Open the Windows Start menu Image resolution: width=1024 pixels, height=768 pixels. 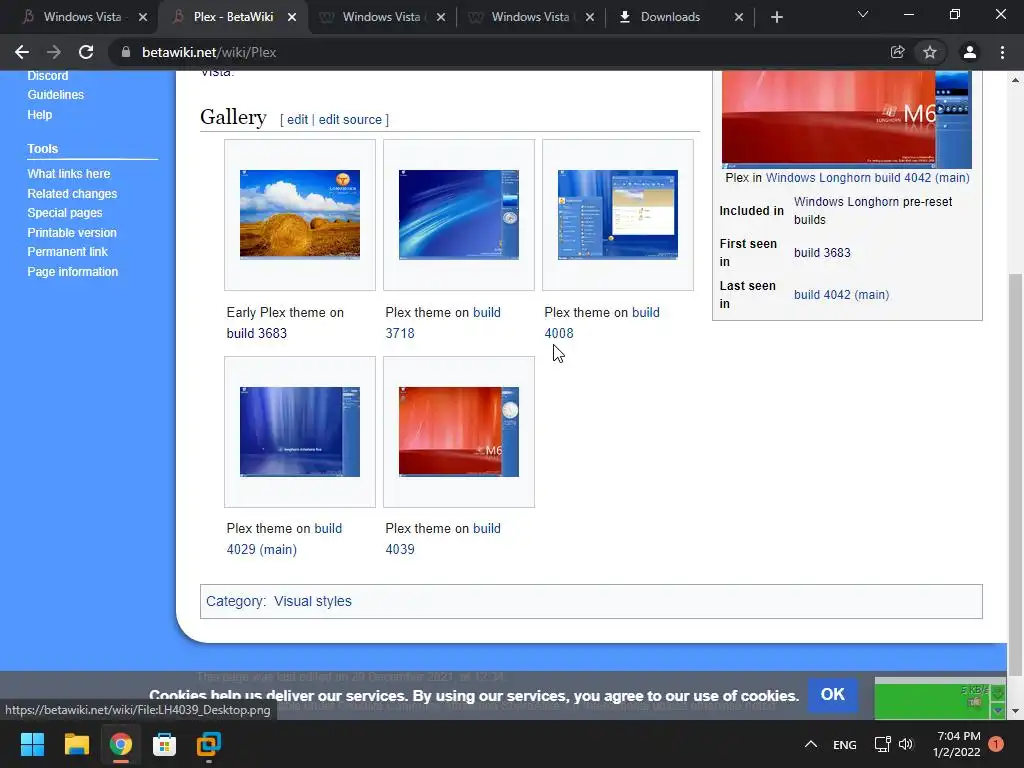tap(32, 744)
